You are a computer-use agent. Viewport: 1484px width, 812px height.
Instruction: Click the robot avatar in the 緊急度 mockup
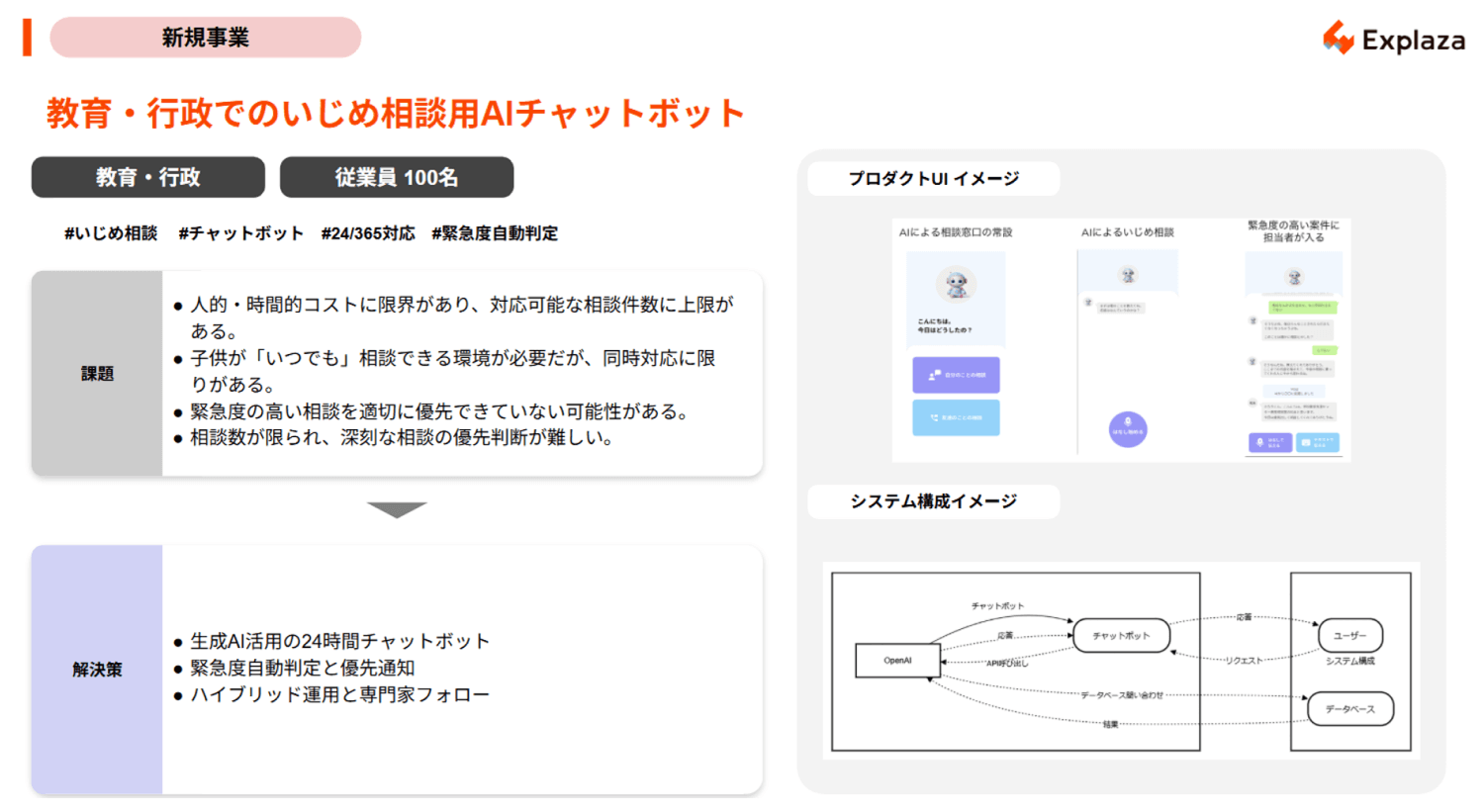1294,278
